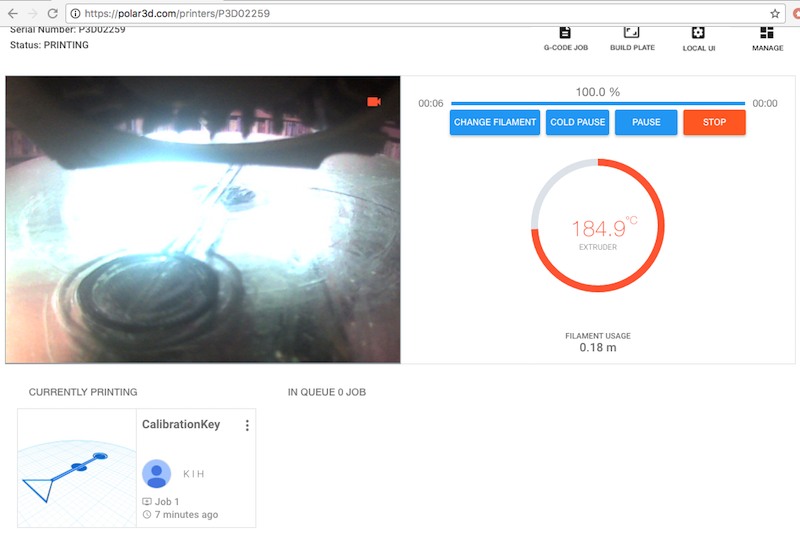Click the COLD PAUSE button
Viewport: 800px width, 540px height.
(x=578, y=122)
